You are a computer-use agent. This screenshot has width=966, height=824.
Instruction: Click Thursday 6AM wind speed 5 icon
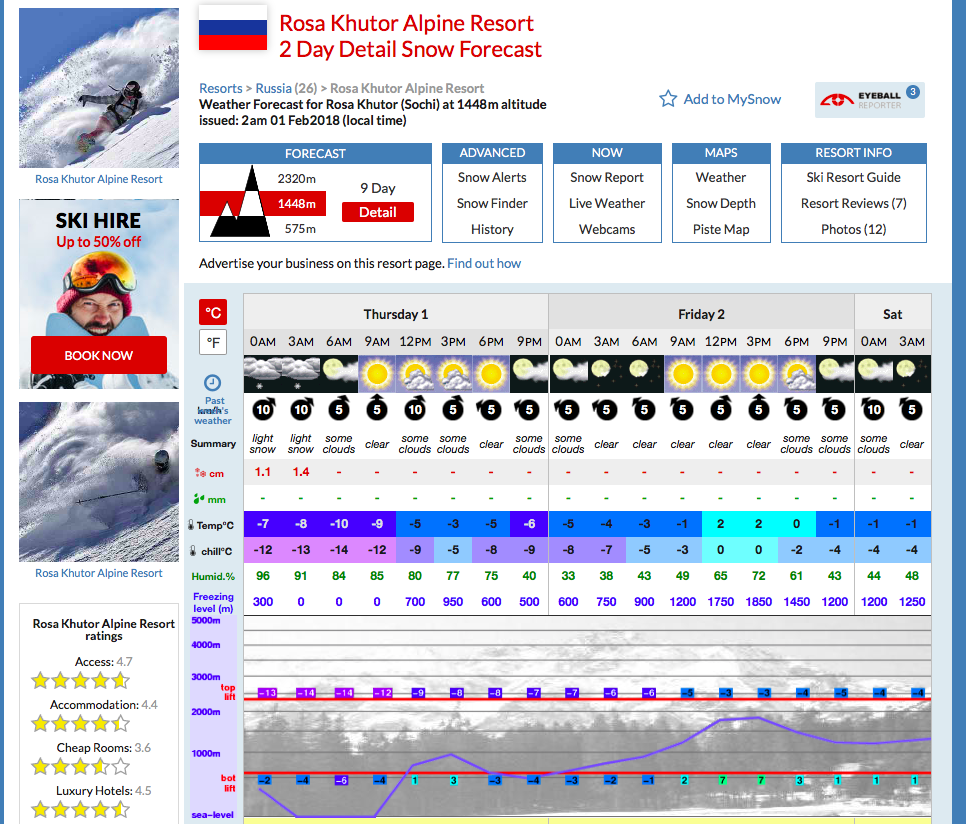(339, 409)
